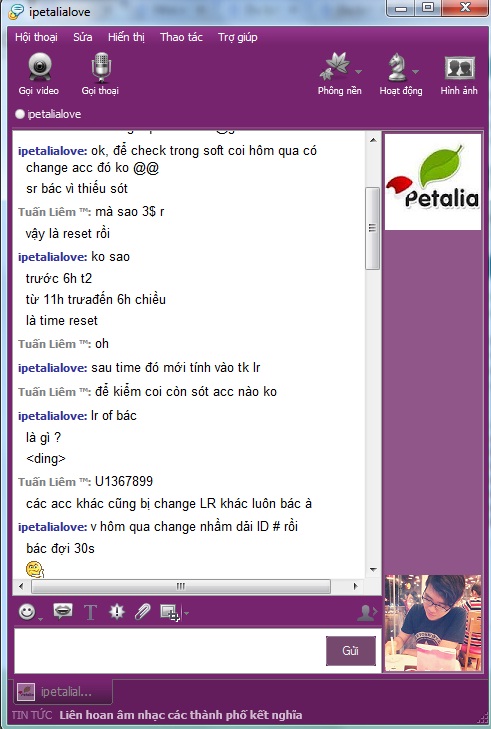The width and height of the screenshot is (491, 729).
Task: Open the Thao tác menu
Action: click(x=181, y=37)
